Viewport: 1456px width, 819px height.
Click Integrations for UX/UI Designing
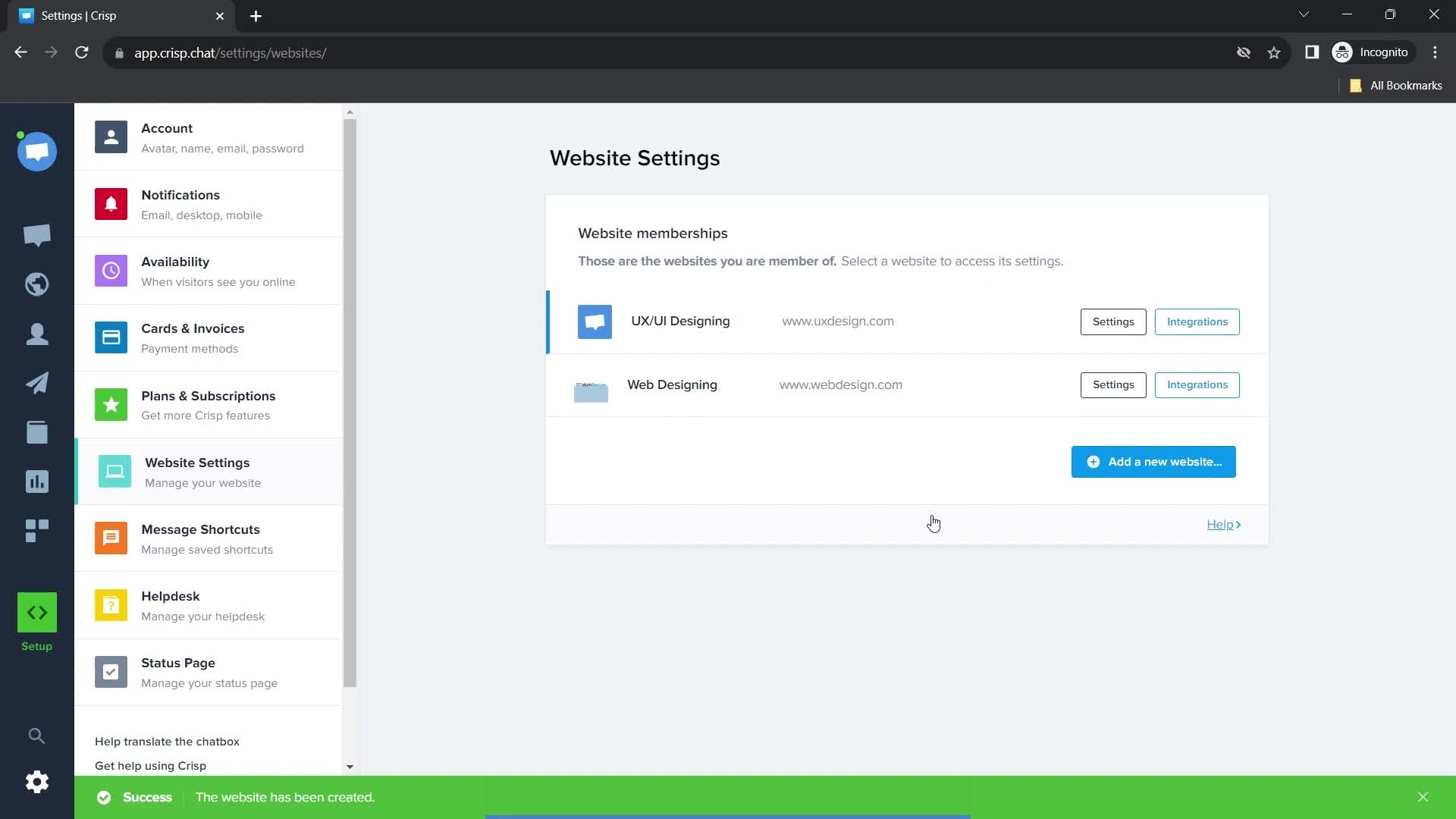(x=1197, y=321)
